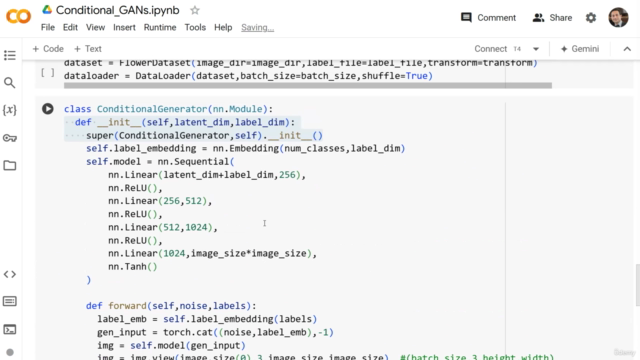The width and height of the screenshot is (640, 360).
Task: Open the File menu
Action: tap(48, 27)
